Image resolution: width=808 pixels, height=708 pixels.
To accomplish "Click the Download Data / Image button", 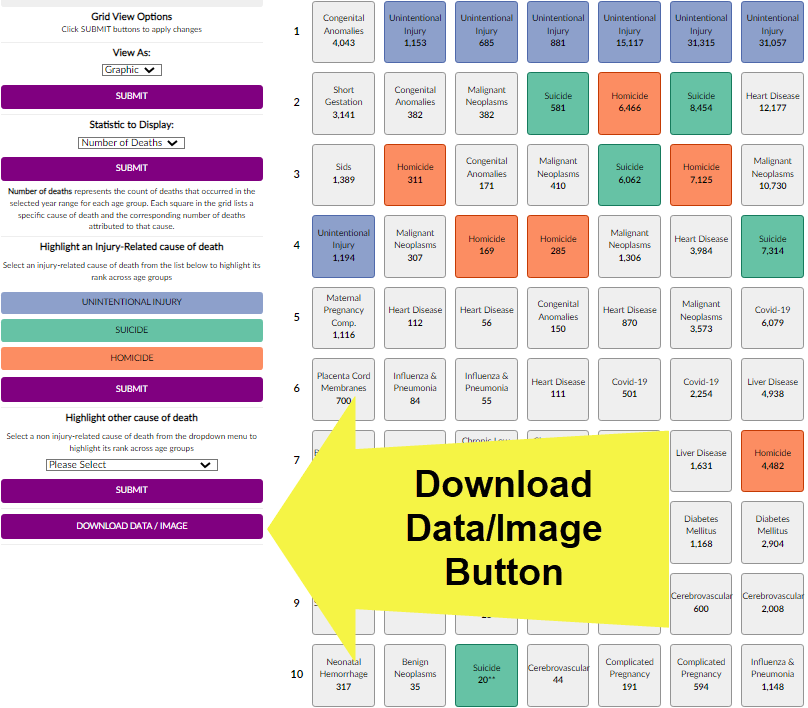I will pyautogui.click(x=132, y=526).
